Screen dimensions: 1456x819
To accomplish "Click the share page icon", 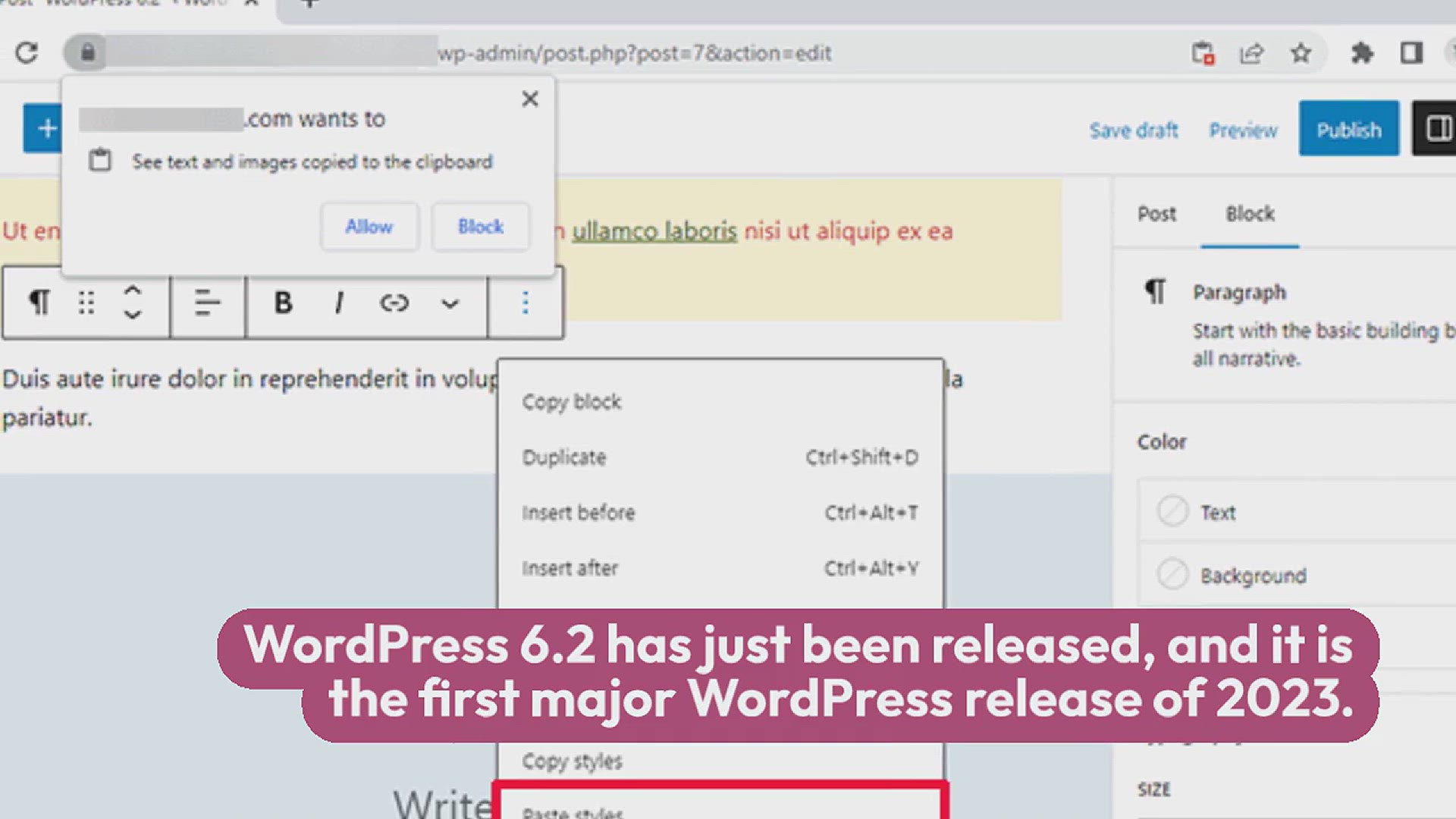I will [1251, 53].
